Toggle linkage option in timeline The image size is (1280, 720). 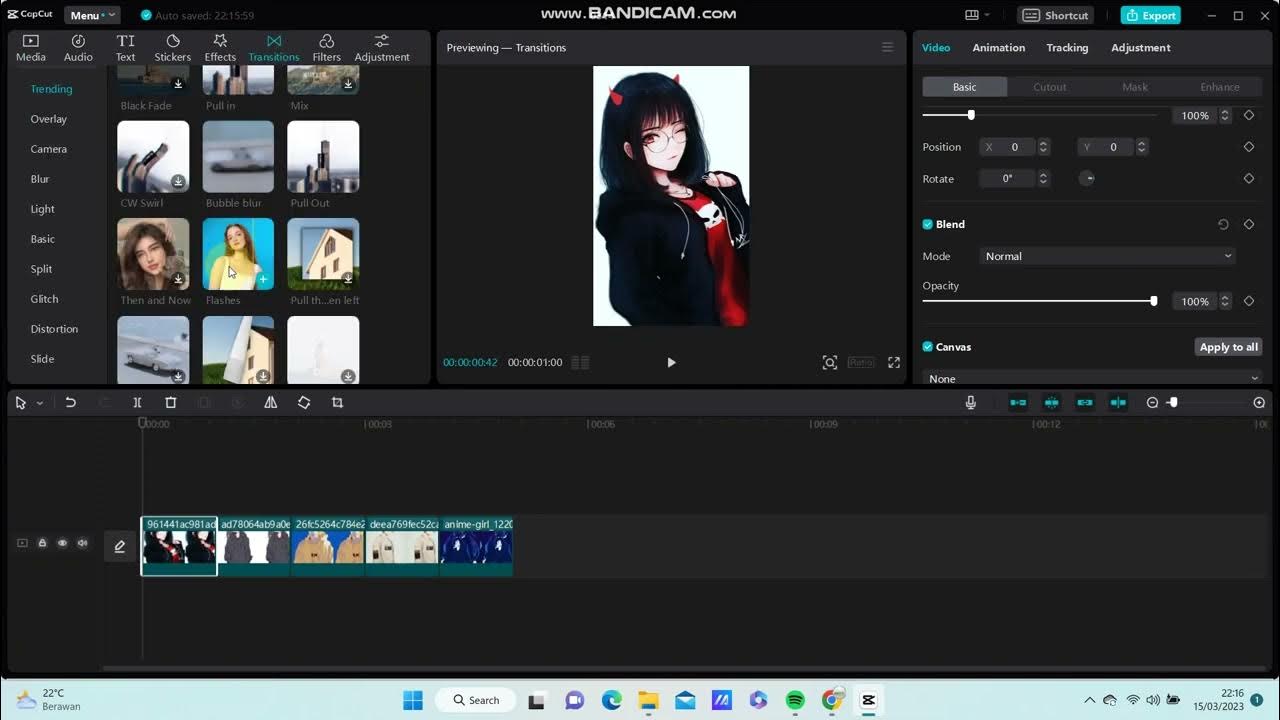coord(1085,402)
